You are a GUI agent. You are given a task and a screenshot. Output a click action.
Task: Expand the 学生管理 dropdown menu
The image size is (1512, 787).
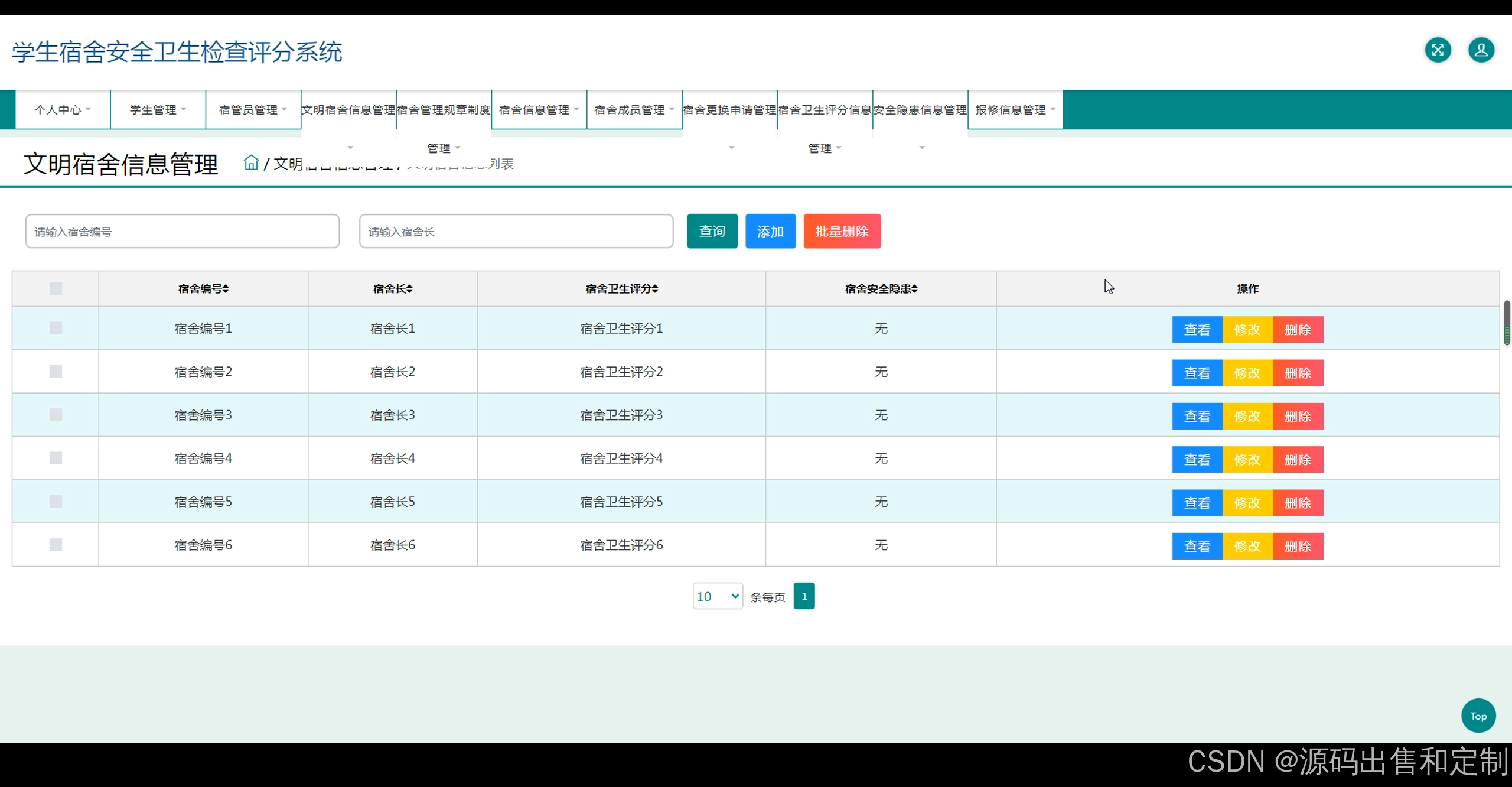point(158,110)
